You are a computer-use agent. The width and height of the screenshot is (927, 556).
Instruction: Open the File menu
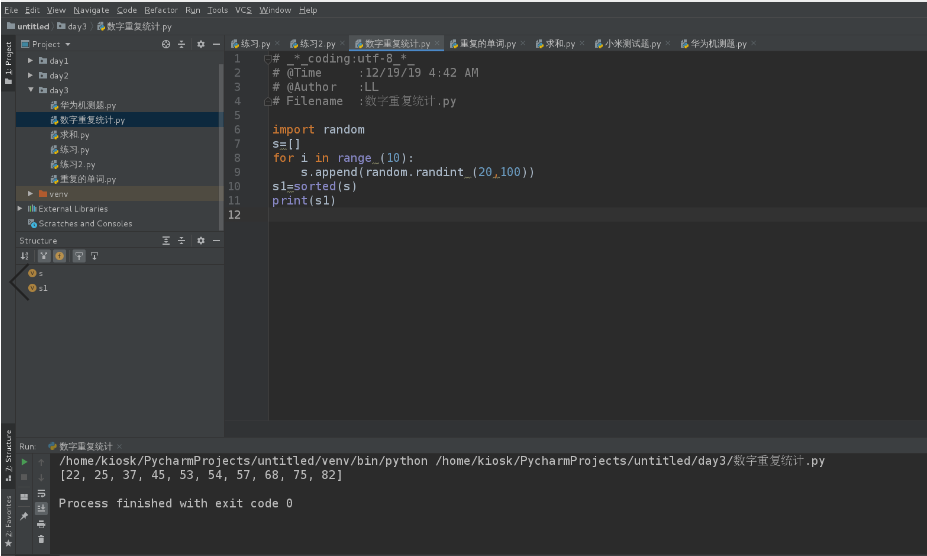[x=11, y=10]
